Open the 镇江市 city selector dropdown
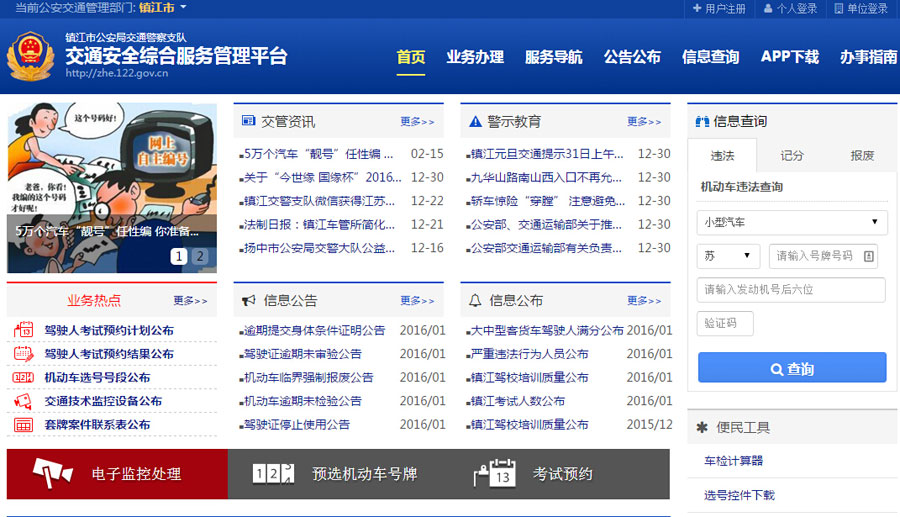Screen dimensions: 900x517 158,8
